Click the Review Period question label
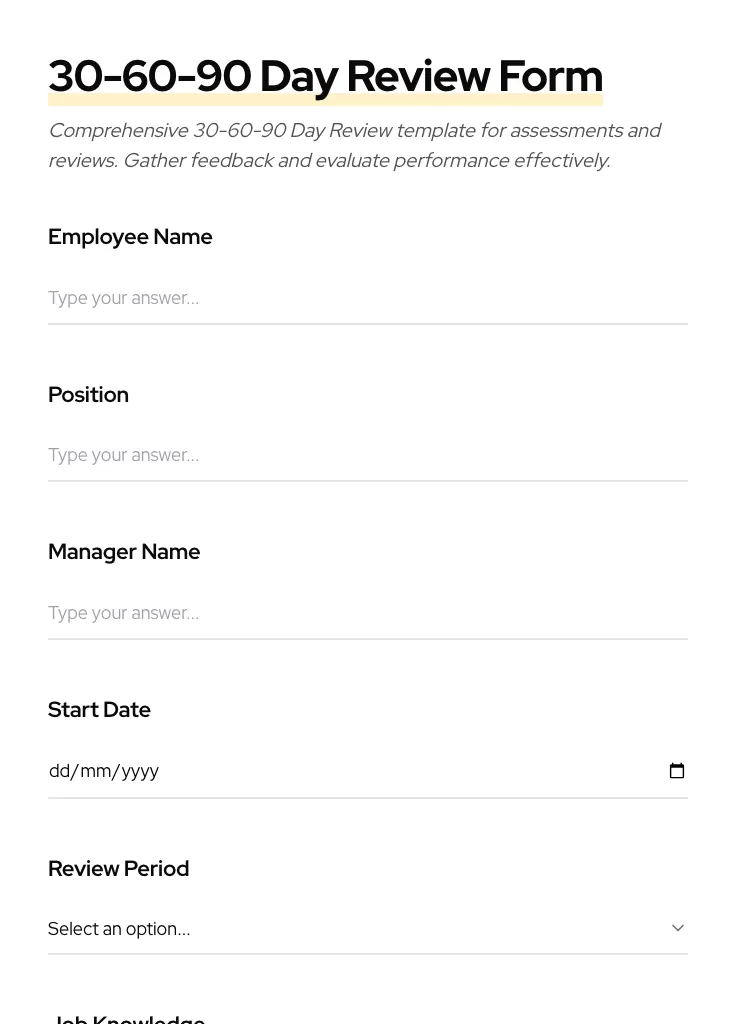 (118, 868)
